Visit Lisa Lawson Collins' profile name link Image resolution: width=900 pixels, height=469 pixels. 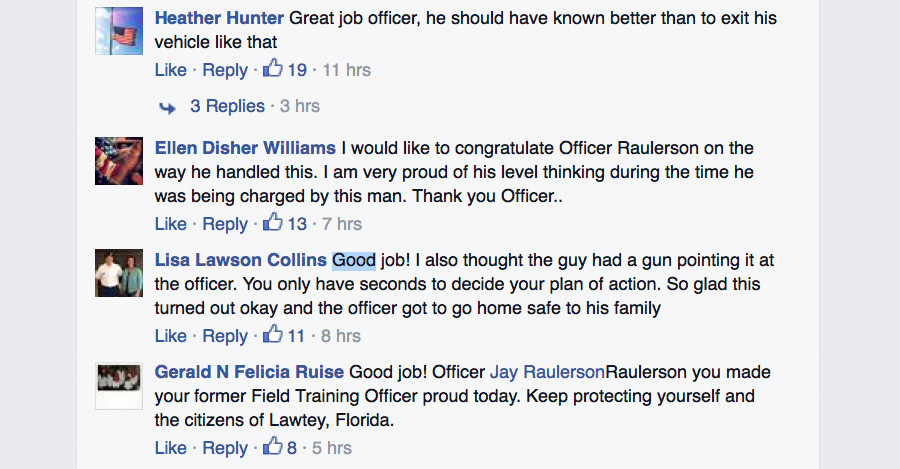240,260
